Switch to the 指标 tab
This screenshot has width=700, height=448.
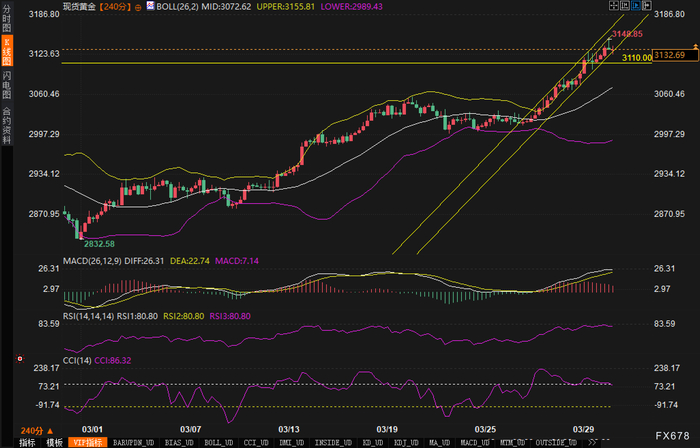pos(27,443)
